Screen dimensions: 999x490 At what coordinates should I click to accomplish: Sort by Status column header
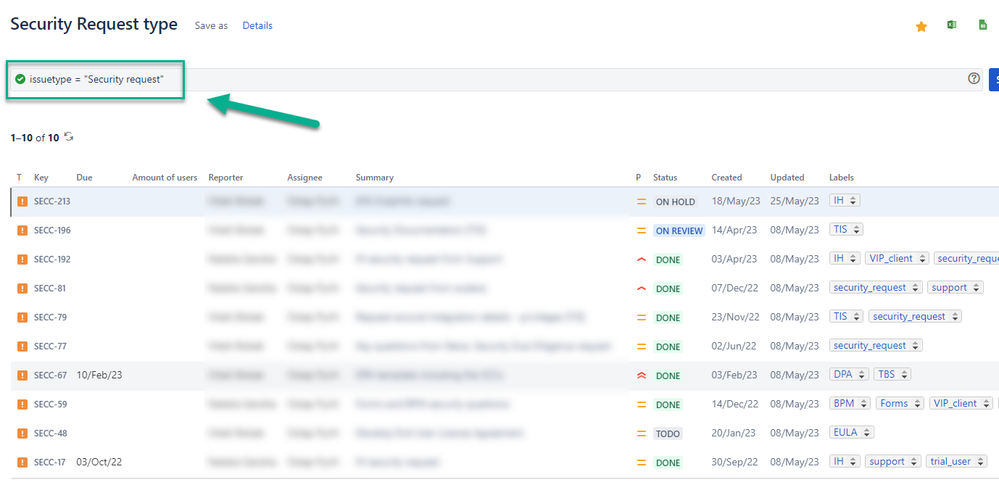pos(665,178)
